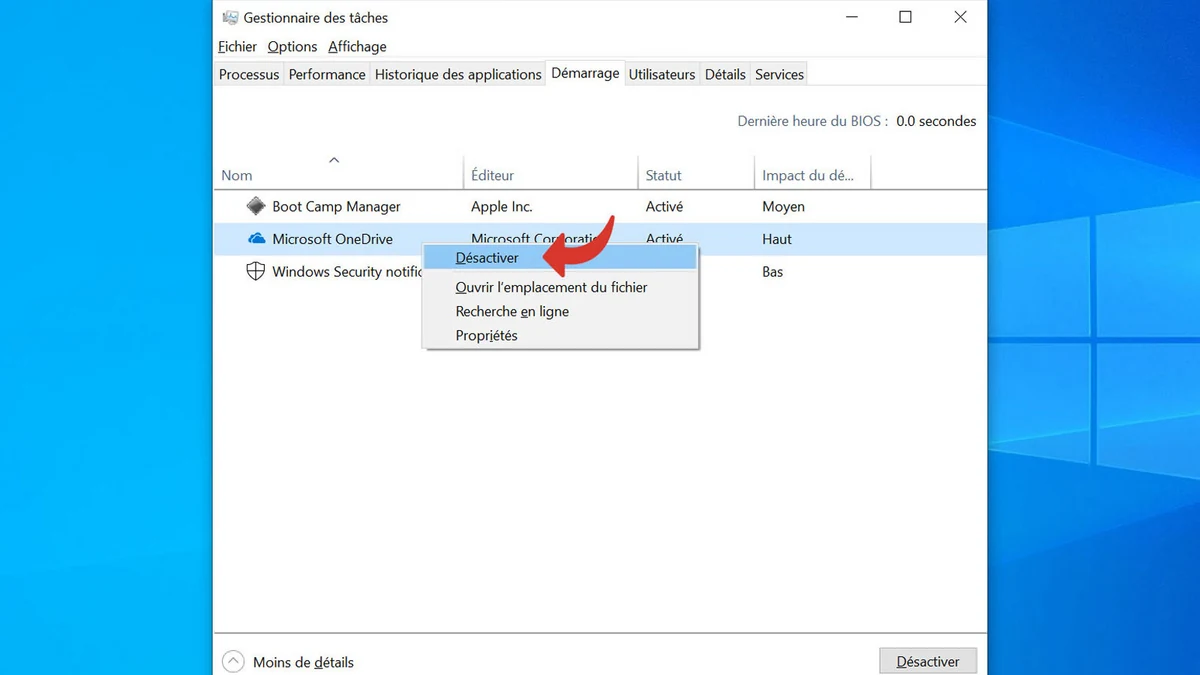The height and width of the screenshot is (675, 1200).
Task: Click the Désactiver button at bottom right
Action: pyautogui.click(x=928, y=661)
